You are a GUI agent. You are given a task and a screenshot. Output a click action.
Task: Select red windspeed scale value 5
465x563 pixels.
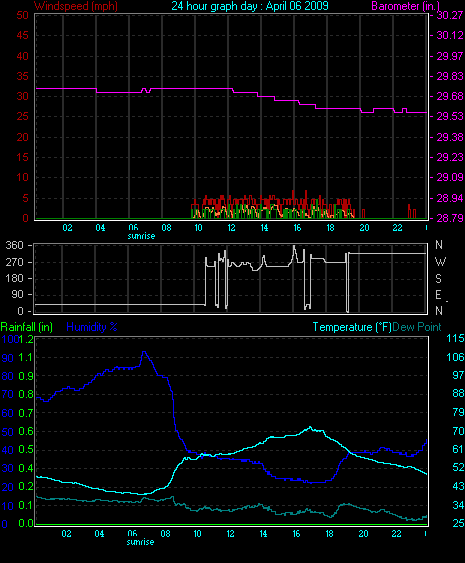[25, 198]
